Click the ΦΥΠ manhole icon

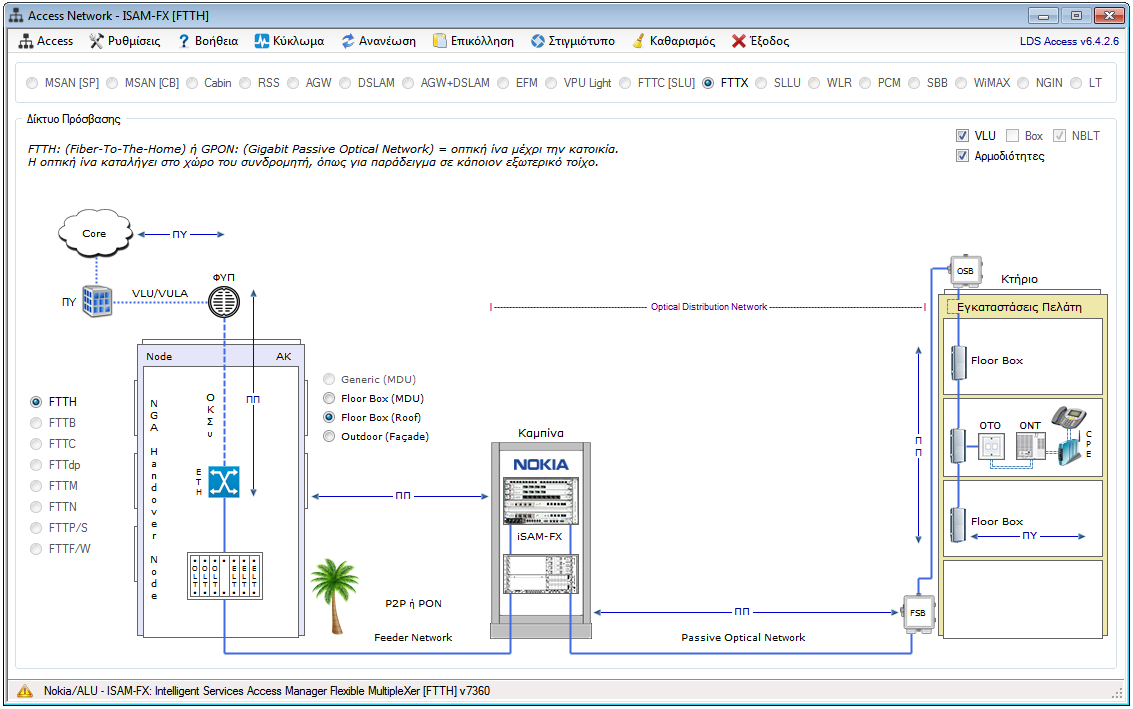225,300
